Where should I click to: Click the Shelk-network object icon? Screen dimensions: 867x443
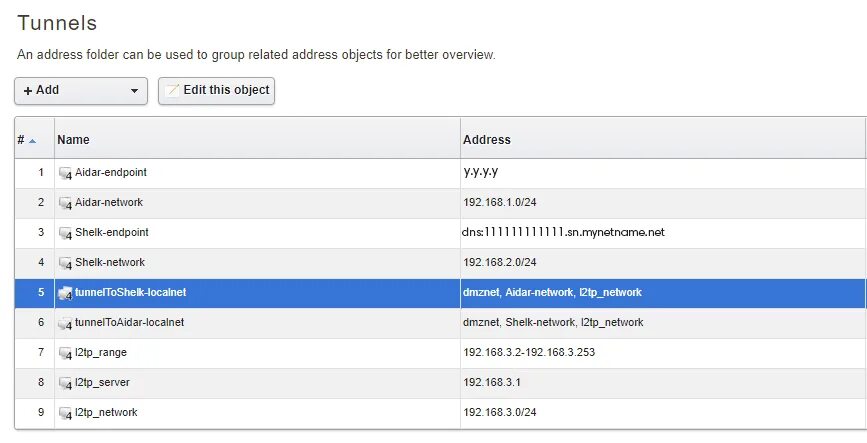65,263
